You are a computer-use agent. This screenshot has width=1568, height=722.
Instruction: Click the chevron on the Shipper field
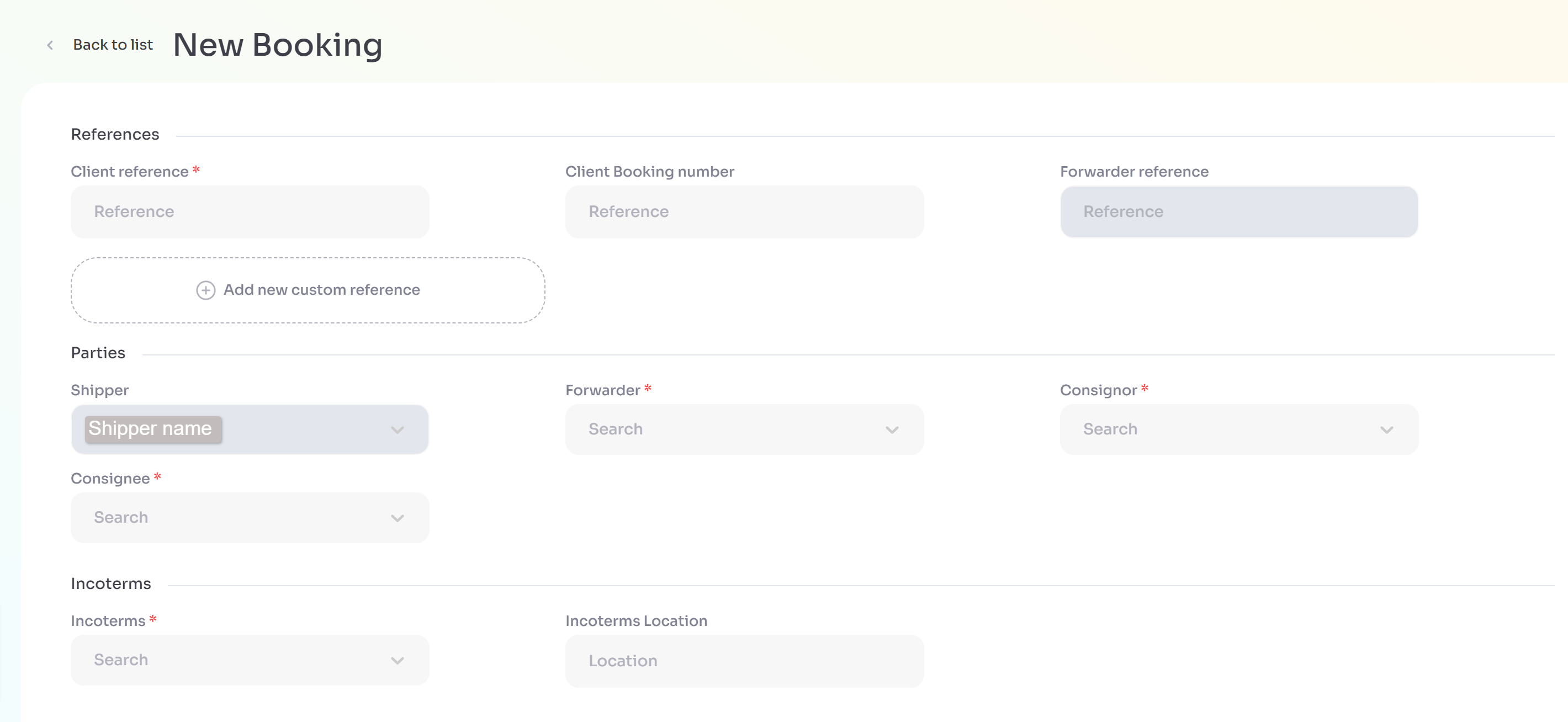pos(398,430)
